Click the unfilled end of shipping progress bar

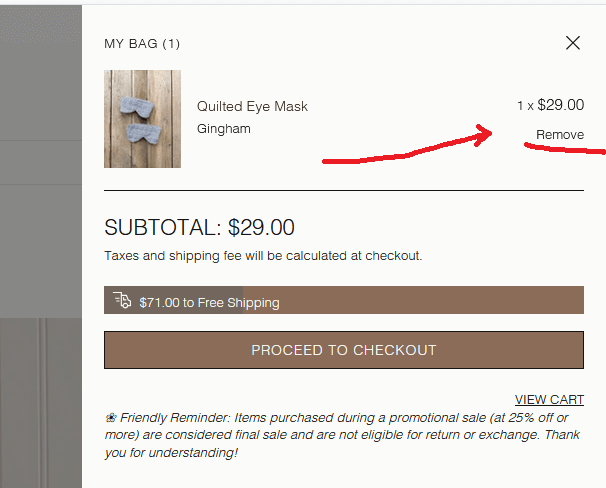pos(450,301)
